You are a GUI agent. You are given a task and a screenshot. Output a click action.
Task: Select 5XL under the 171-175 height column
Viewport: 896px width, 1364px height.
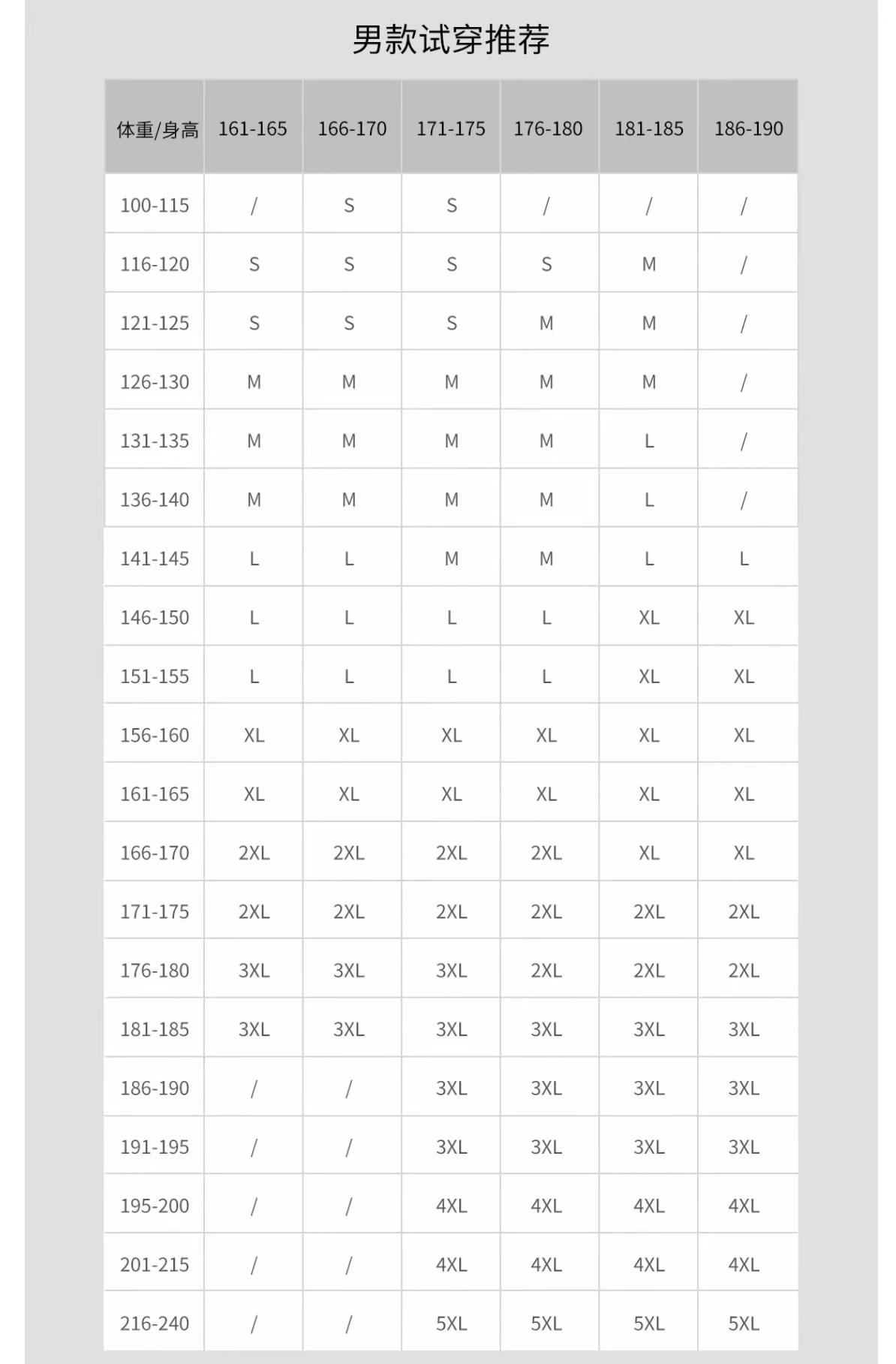(x=451, y=1323)
